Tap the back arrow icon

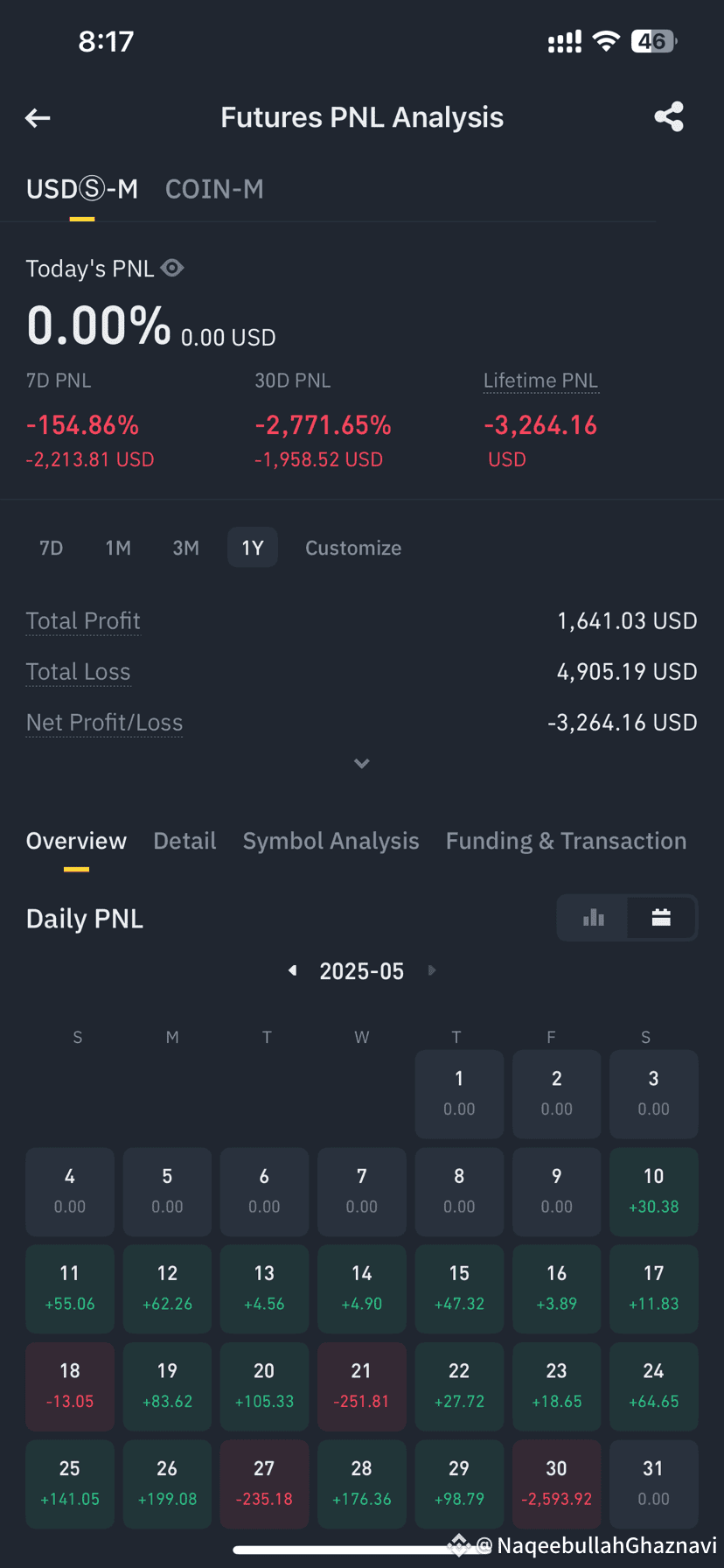[38, 117]
